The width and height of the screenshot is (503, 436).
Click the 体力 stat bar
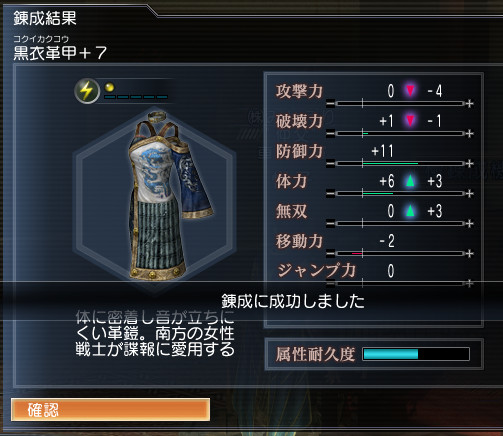[400, 194]
